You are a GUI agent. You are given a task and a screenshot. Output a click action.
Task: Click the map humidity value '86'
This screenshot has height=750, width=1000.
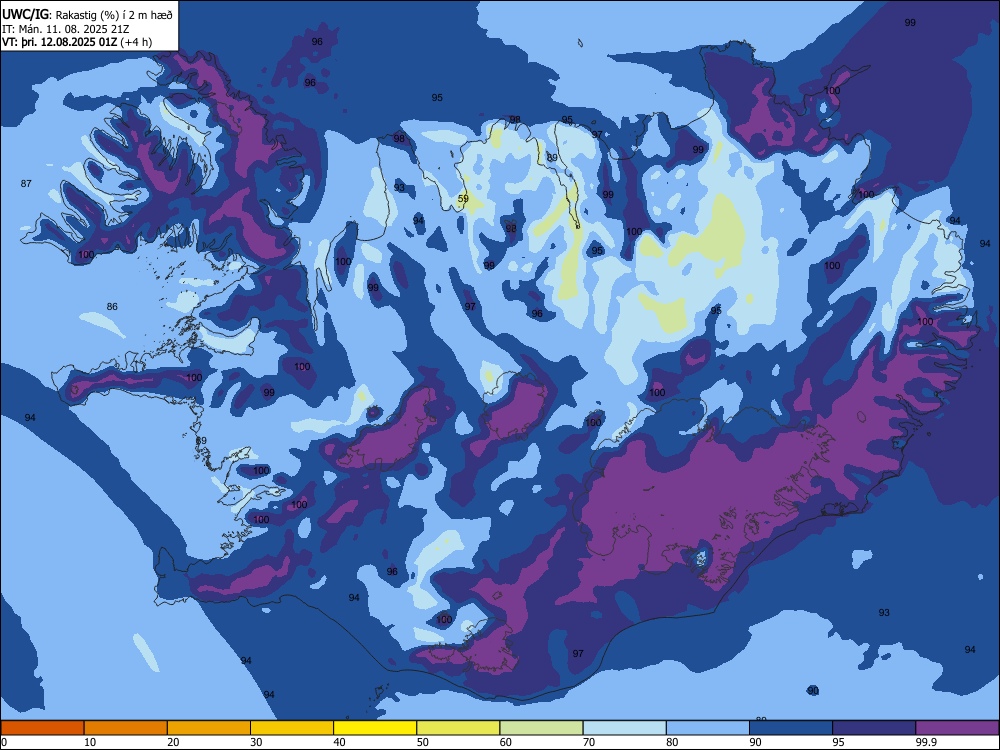coord(112,307)
